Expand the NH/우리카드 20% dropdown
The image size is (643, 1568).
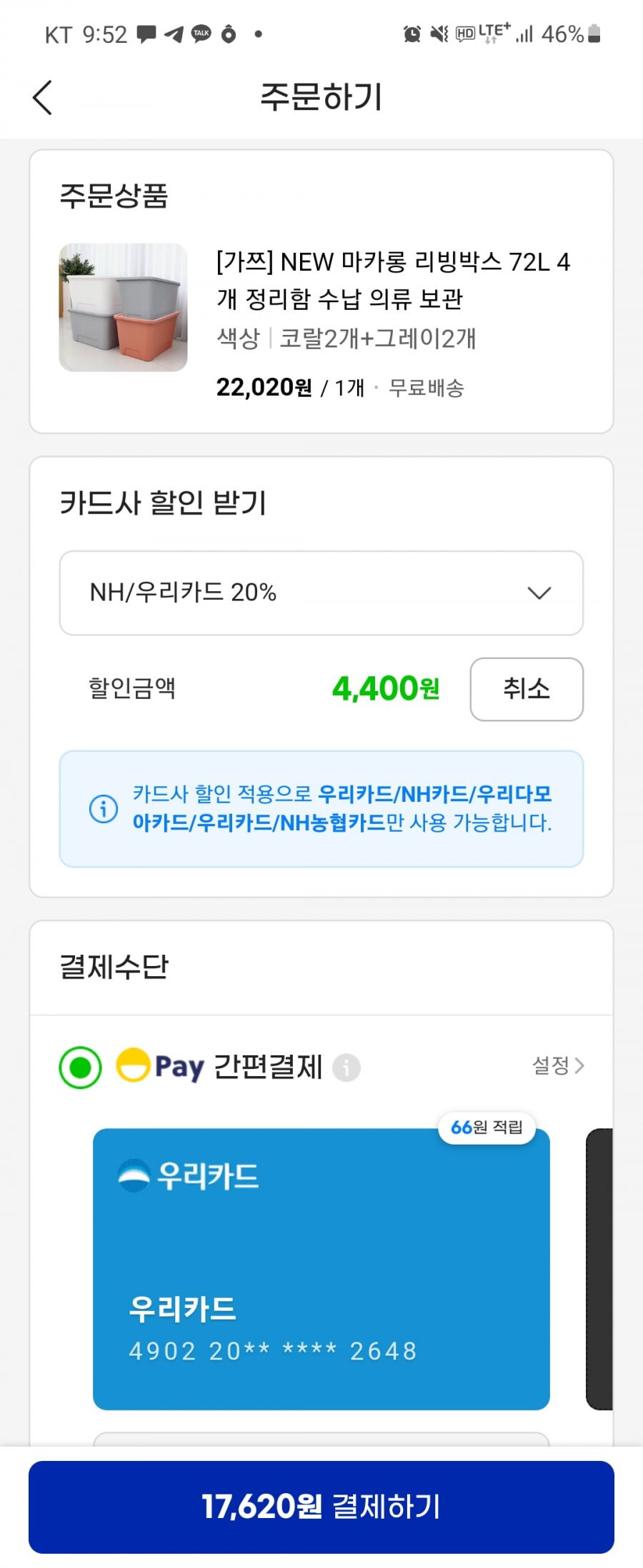click(x=321, y=593)
